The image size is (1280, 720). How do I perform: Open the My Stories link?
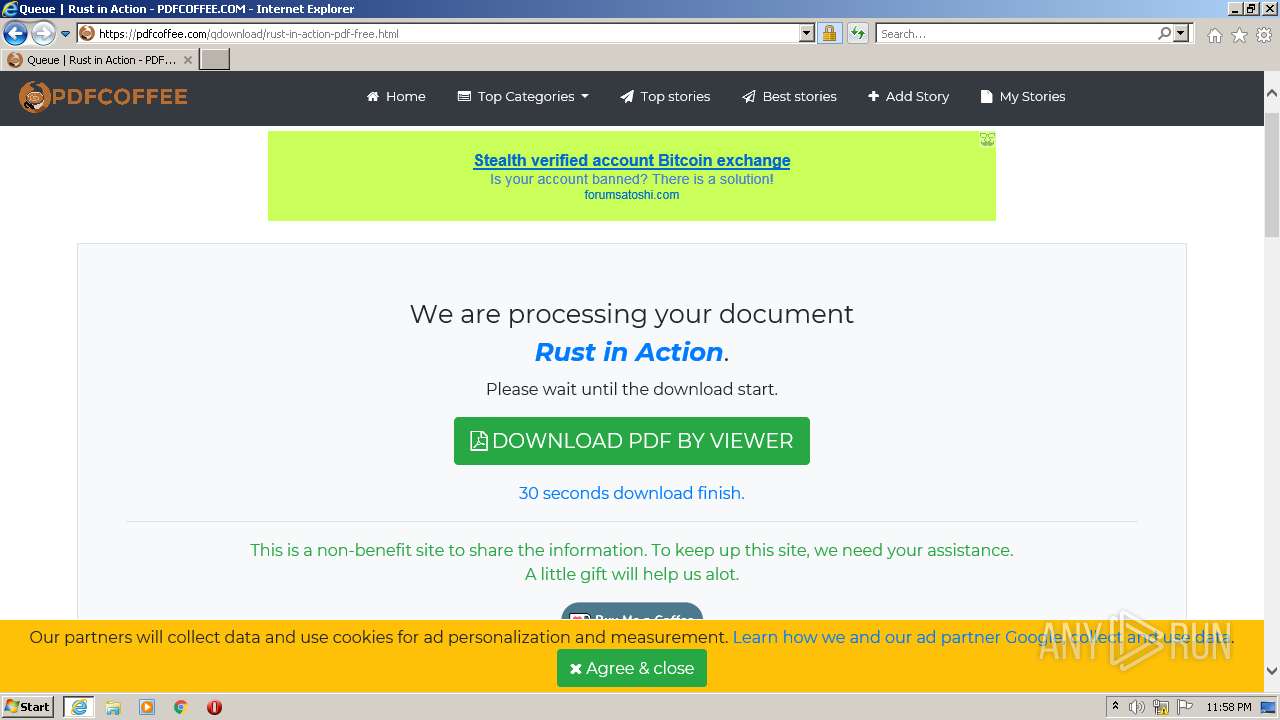click(x=1023, y=97)
